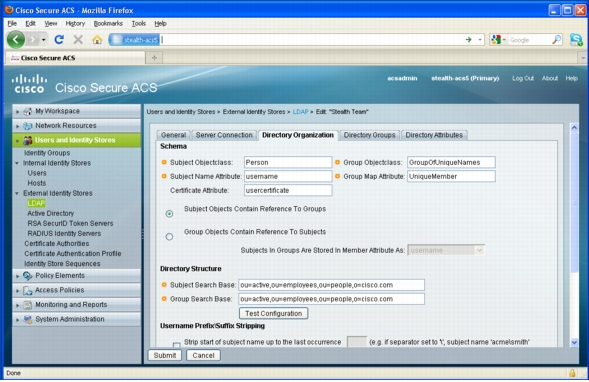Screen dimensions: 589x382
Task: Click the Subject Search Base input field
Action: (x=332, y=285)
